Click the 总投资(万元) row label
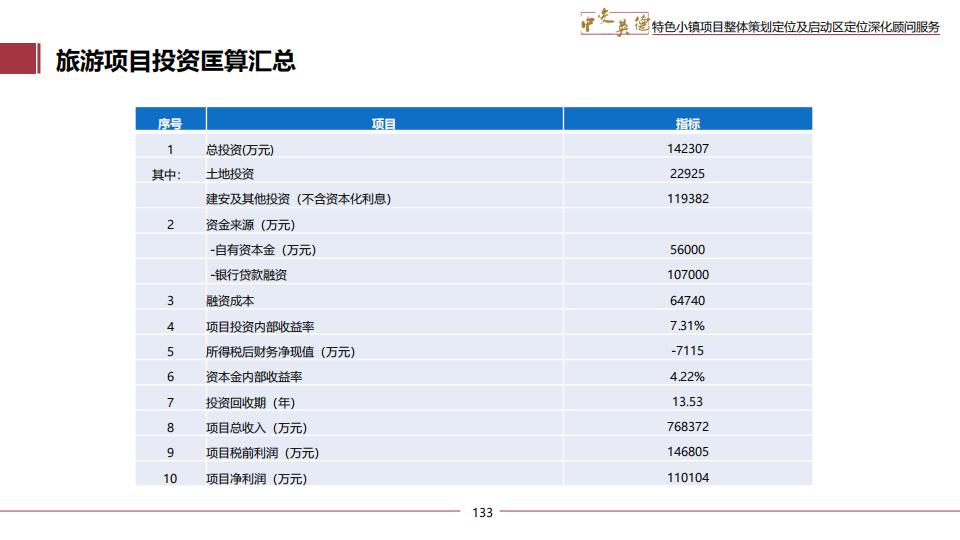Image resolution: width=960 pixels, height=540 pixels. pos(239,149)
